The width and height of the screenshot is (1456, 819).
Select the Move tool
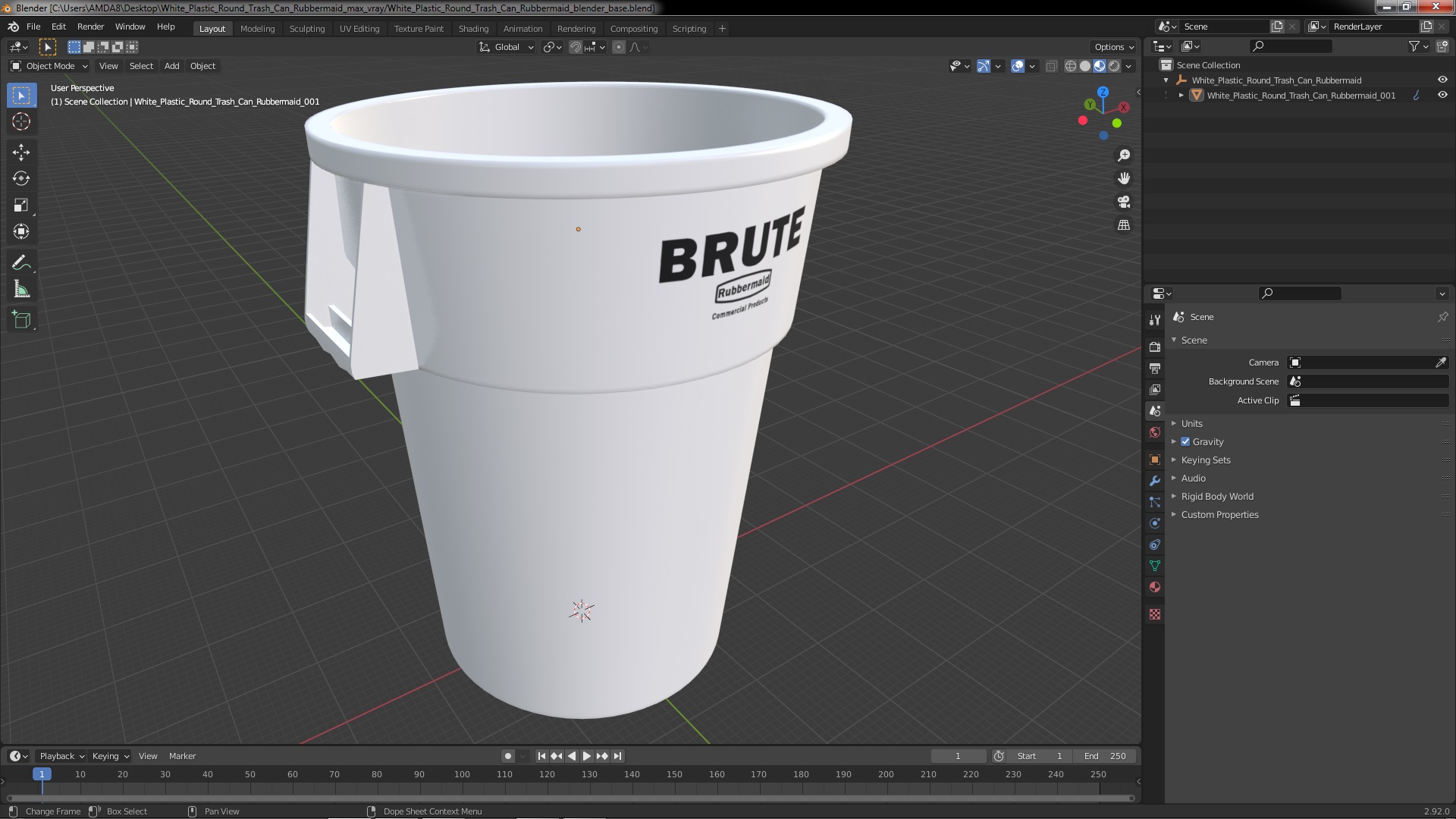[x=21, y=152]
